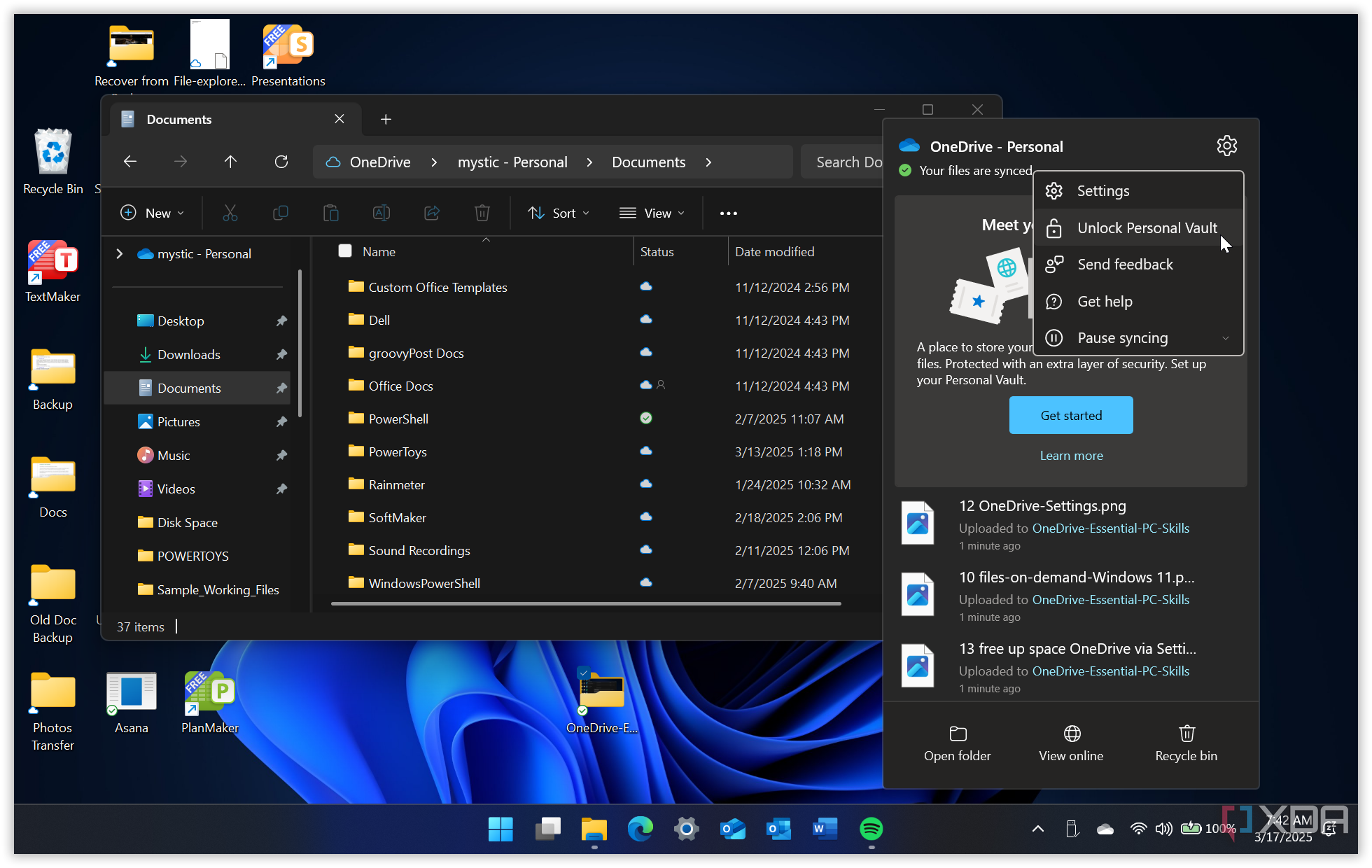Select Sample_Working_Files in navigation pane
1372x868 pixels.
click(197, 589)
